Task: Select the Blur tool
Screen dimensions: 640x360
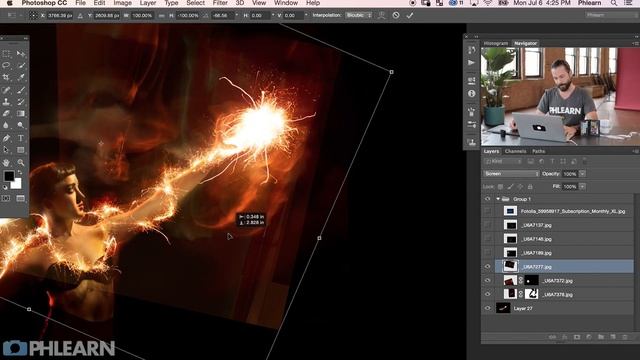Action: tap(6, 125)
